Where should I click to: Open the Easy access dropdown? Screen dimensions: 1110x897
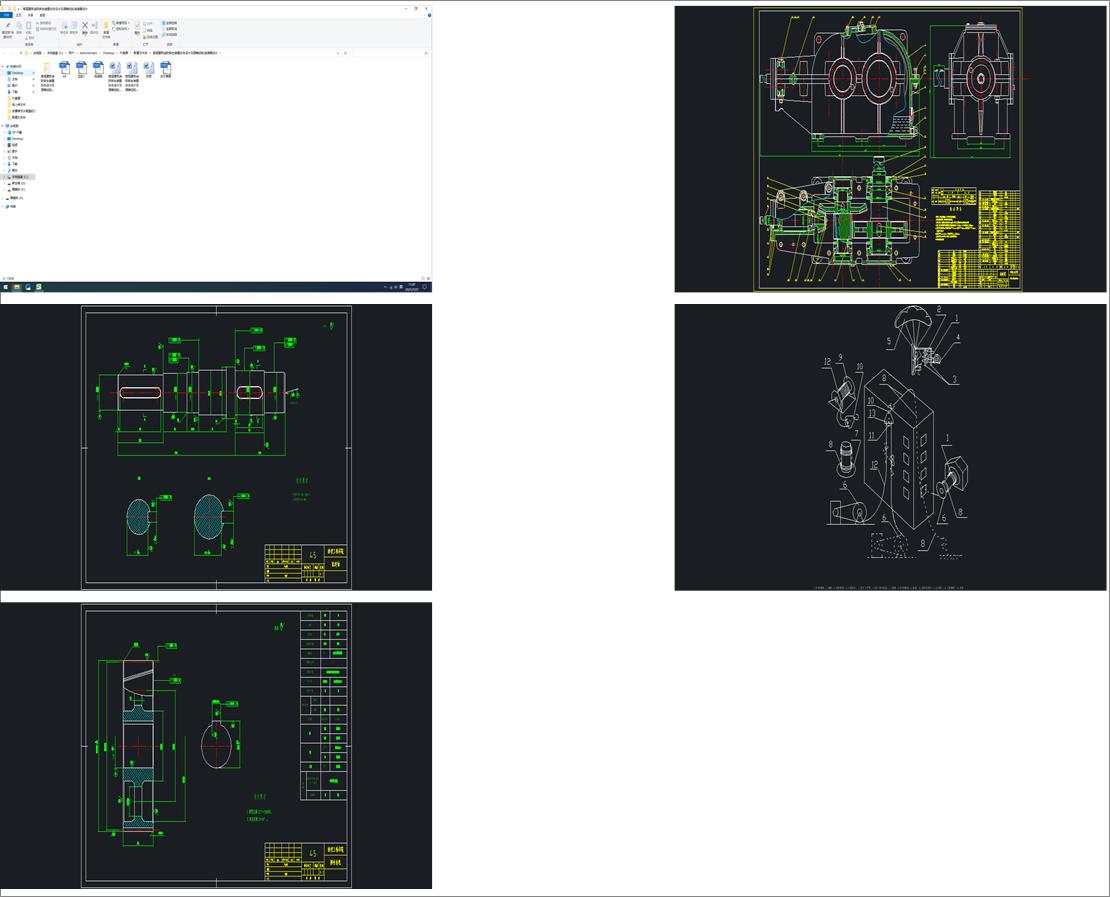120,29
